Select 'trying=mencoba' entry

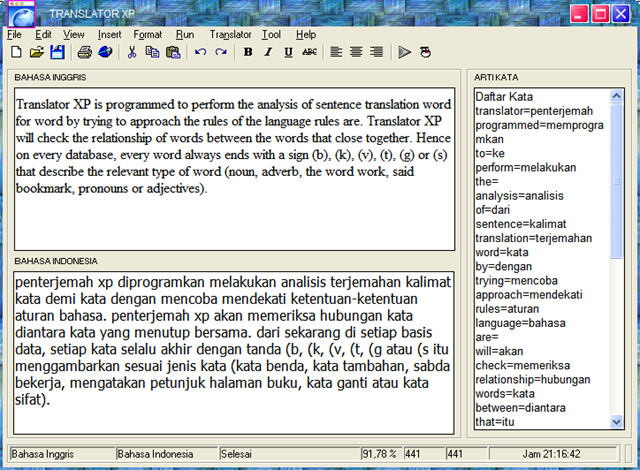(516, 281)
